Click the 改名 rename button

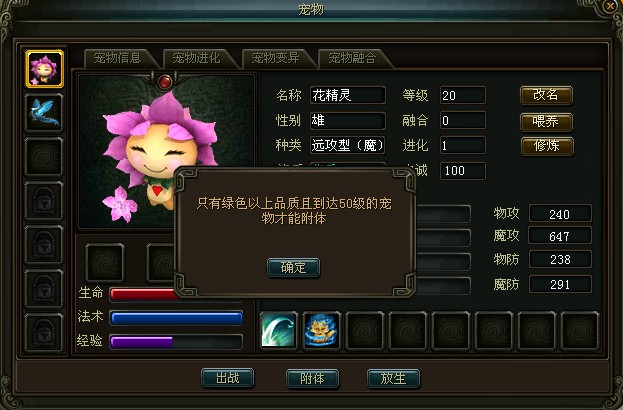[x=546, y=95]
